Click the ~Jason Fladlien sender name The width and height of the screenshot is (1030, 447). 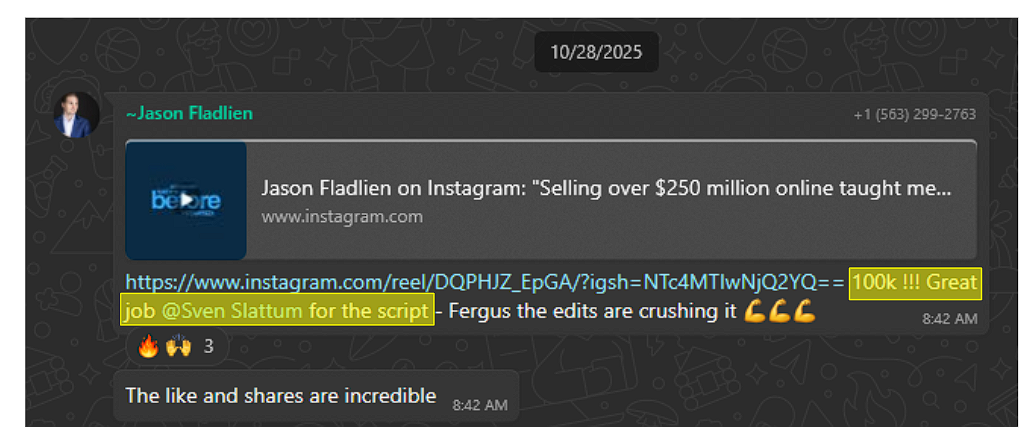pos(189,113)
